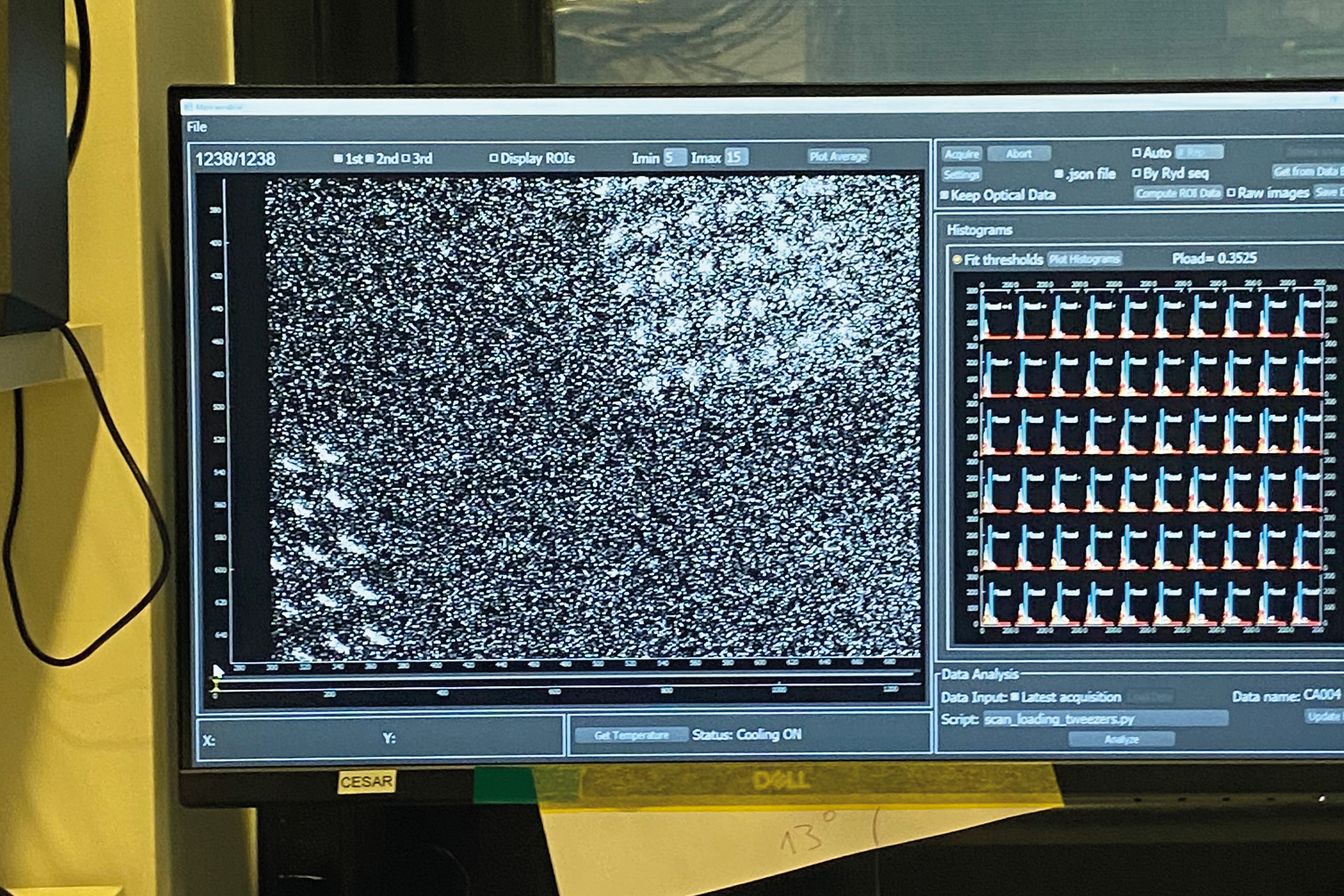1344x896 pixels.
Task: Enable the 3rd image checkbox
Action: point(406,158)
